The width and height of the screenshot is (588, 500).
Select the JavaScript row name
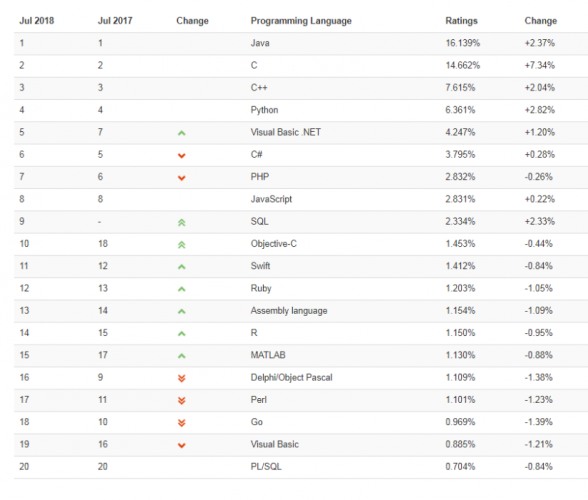pos(271,199)
